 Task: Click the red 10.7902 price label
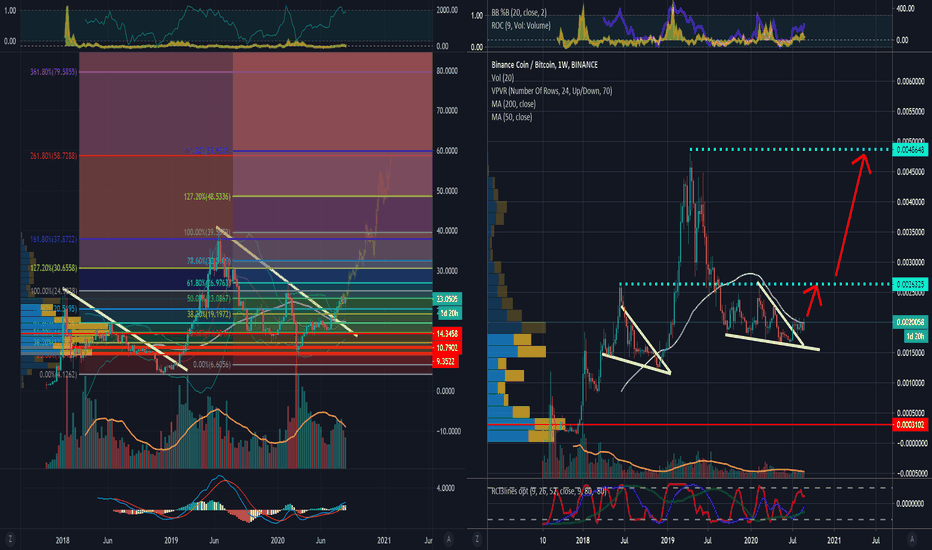pos(446,348)
